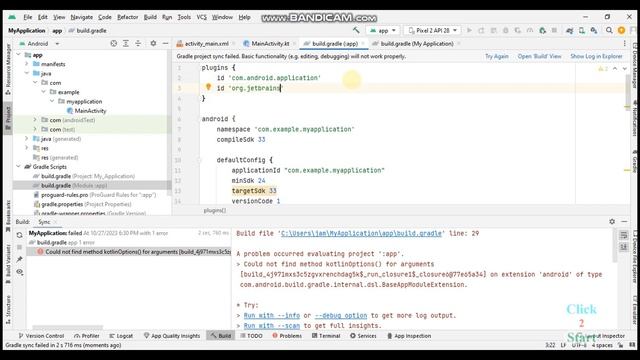This screenshot has height=360, width=640.
Task: Open the SDK Manager toolbar icon
Action: pos(594,30)
